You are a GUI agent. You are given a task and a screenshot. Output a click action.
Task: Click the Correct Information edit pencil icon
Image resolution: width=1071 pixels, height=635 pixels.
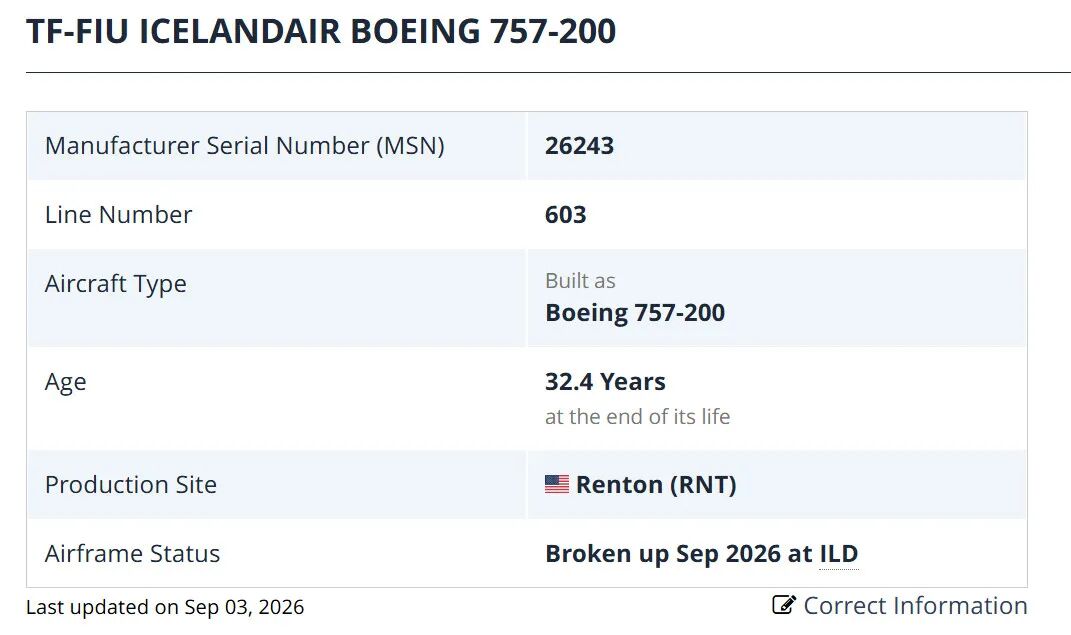(x=783, y=605)
